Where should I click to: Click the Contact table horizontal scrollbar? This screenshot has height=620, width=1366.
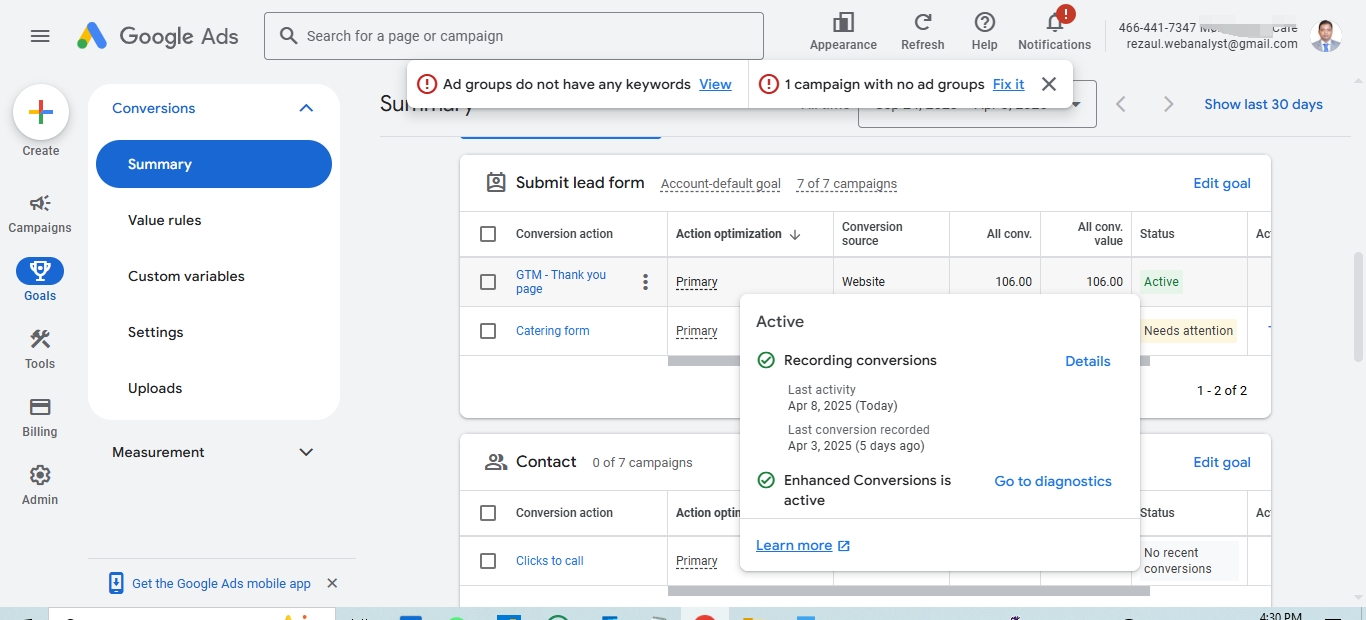(x=909, y=591)
